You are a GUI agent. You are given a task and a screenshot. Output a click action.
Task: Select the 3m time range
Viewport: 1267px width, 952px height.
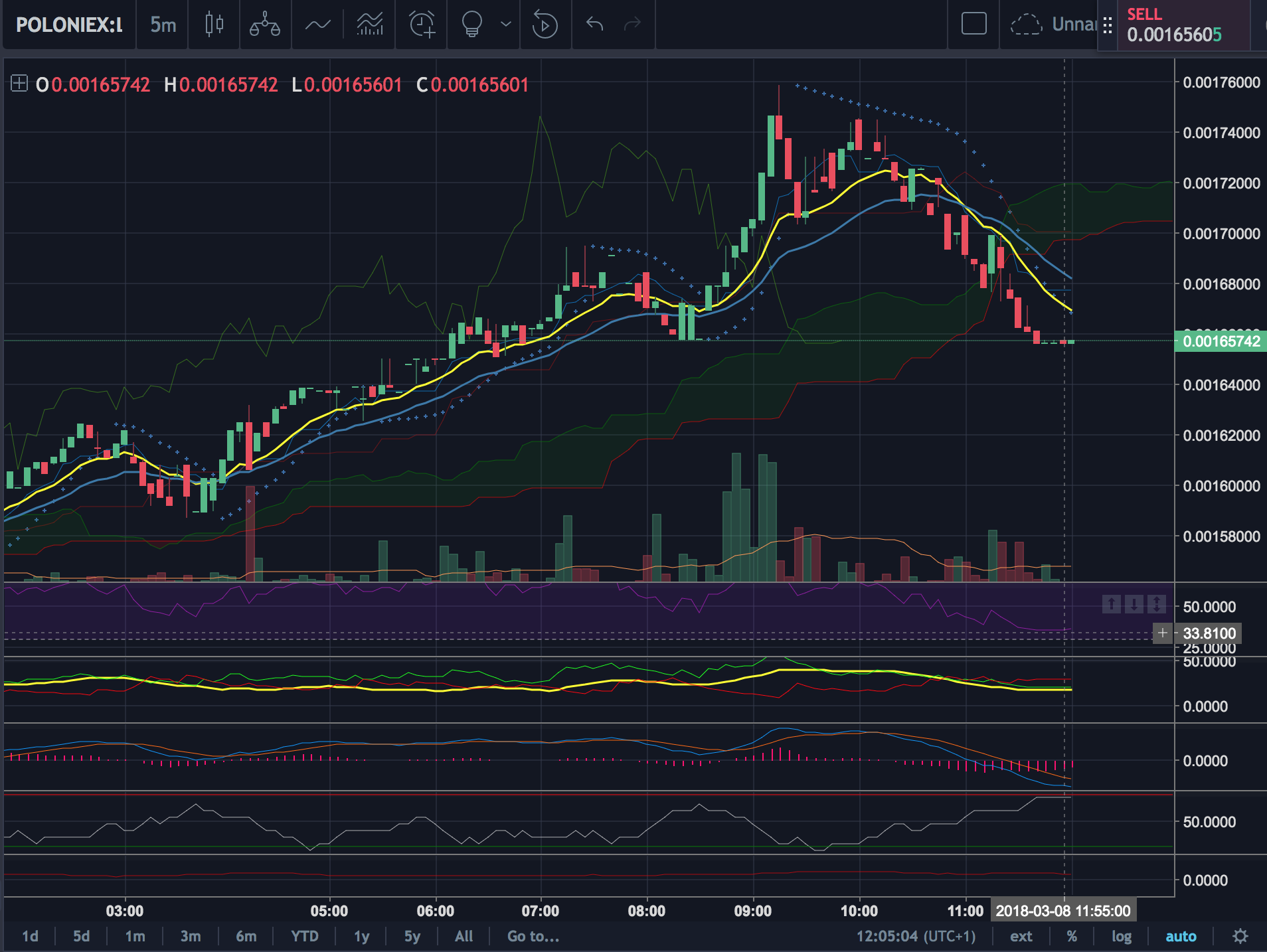coord(191,936)
